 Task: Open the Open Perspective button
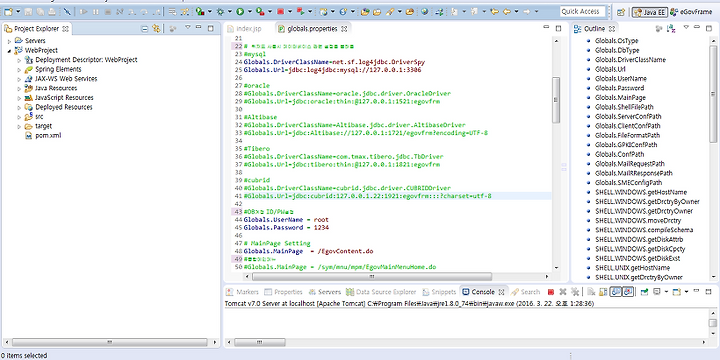(620, 12)
